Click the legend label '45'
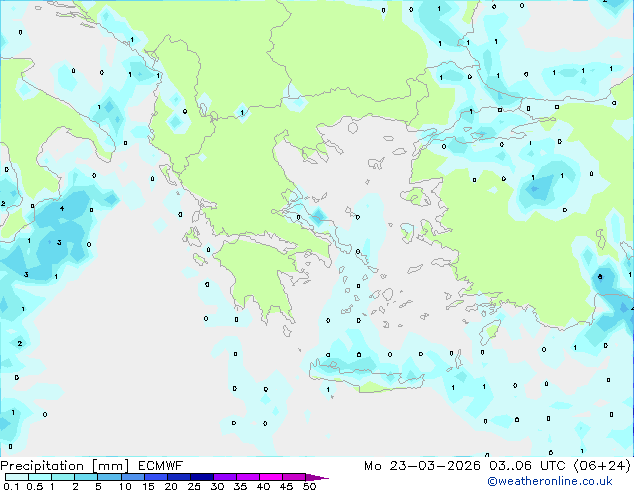 [286, 486]
